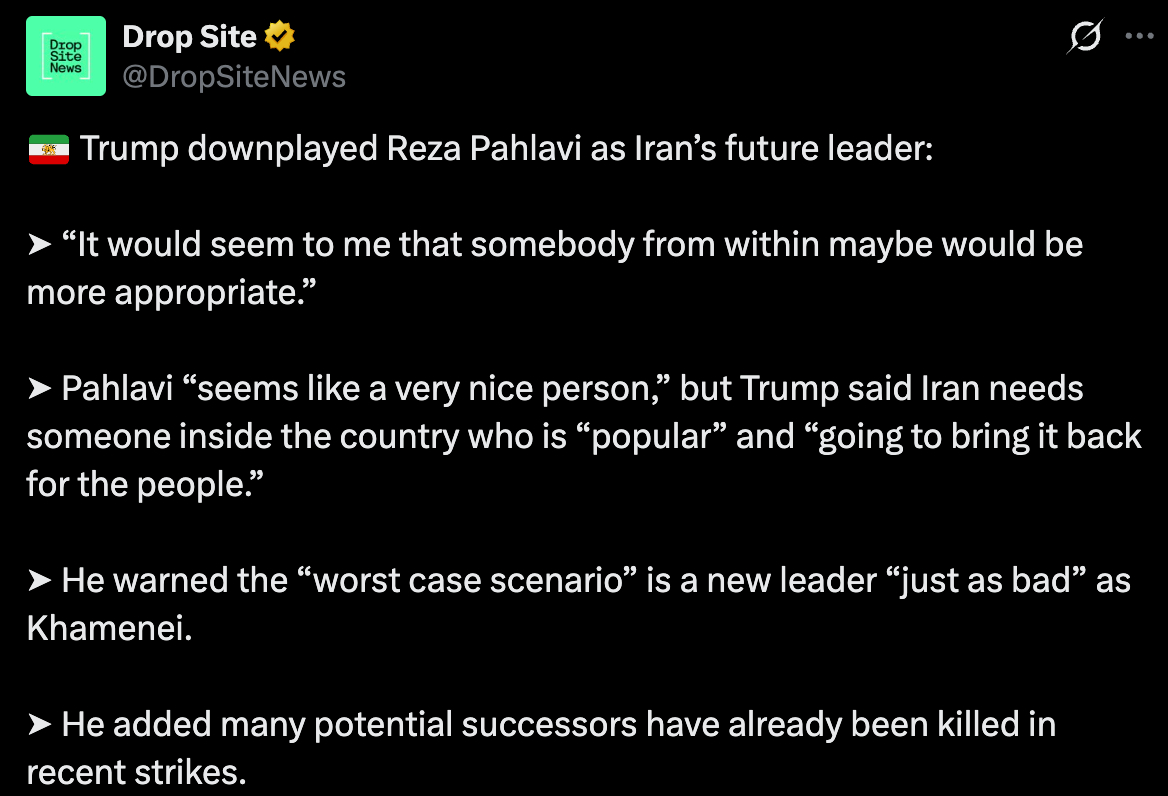This screenshot has width=1168, height=796.
Task: Click the arrow bullet before "He warned"
Action: coord(40,582)
